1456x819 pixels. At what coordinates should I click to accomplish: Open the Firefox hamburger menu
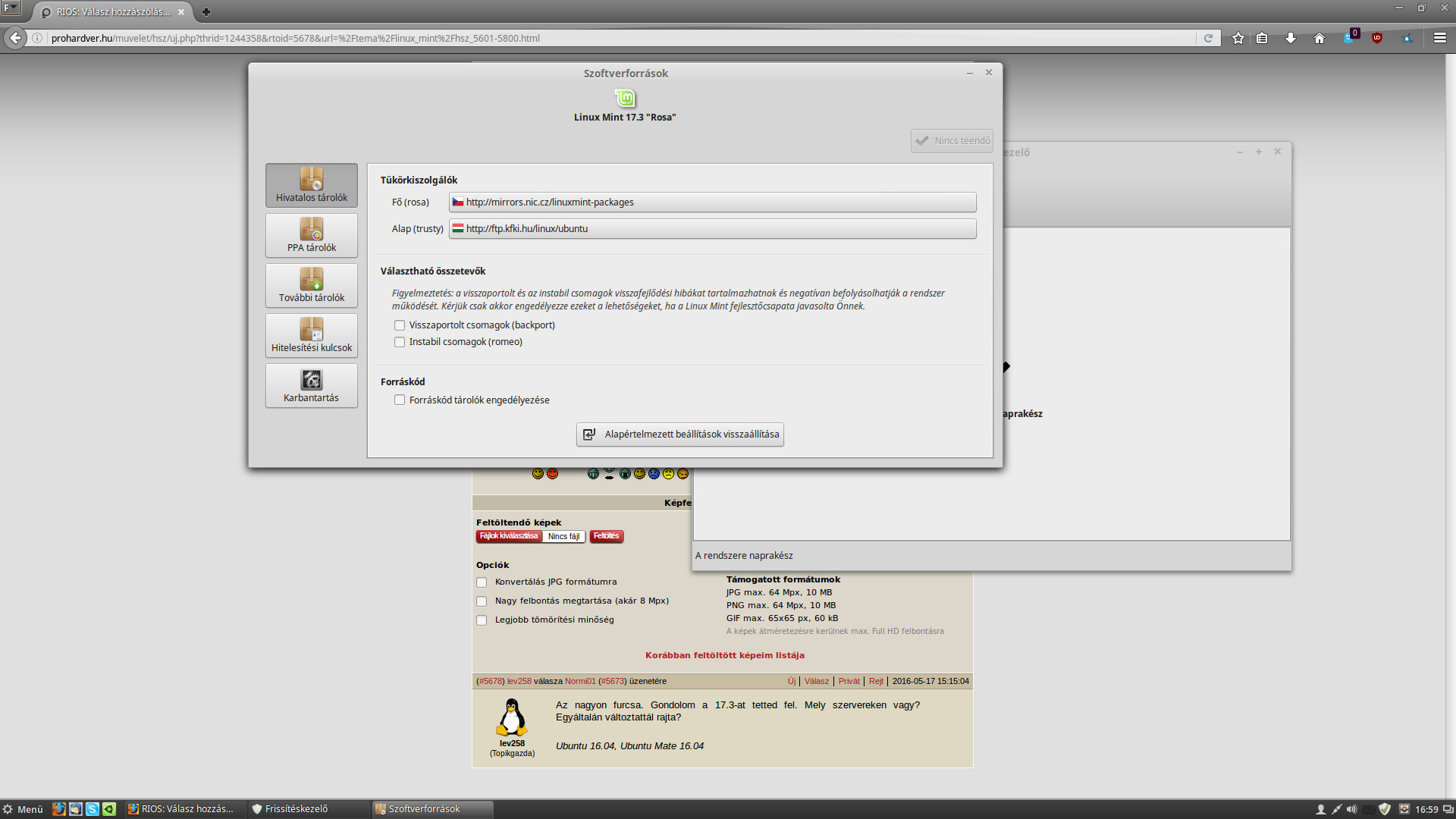1439,38
